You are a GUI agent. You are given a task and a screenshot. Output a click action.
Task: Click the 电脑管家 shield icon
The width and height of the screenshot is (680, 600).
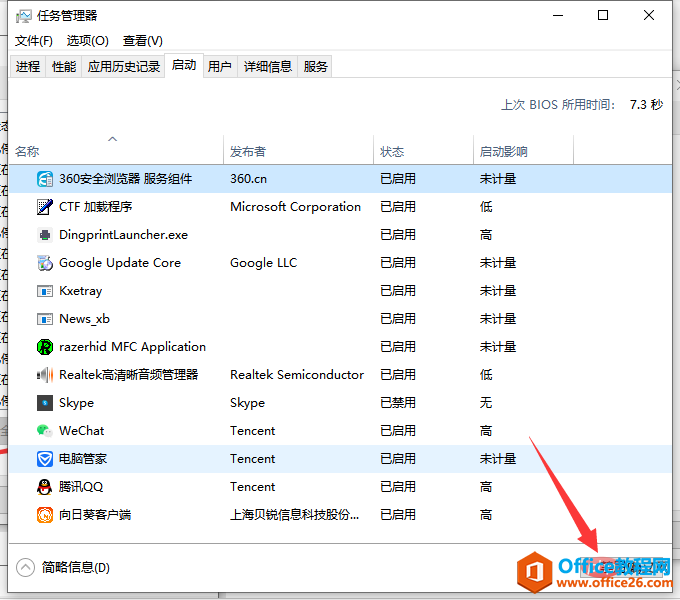click(45, 459)
